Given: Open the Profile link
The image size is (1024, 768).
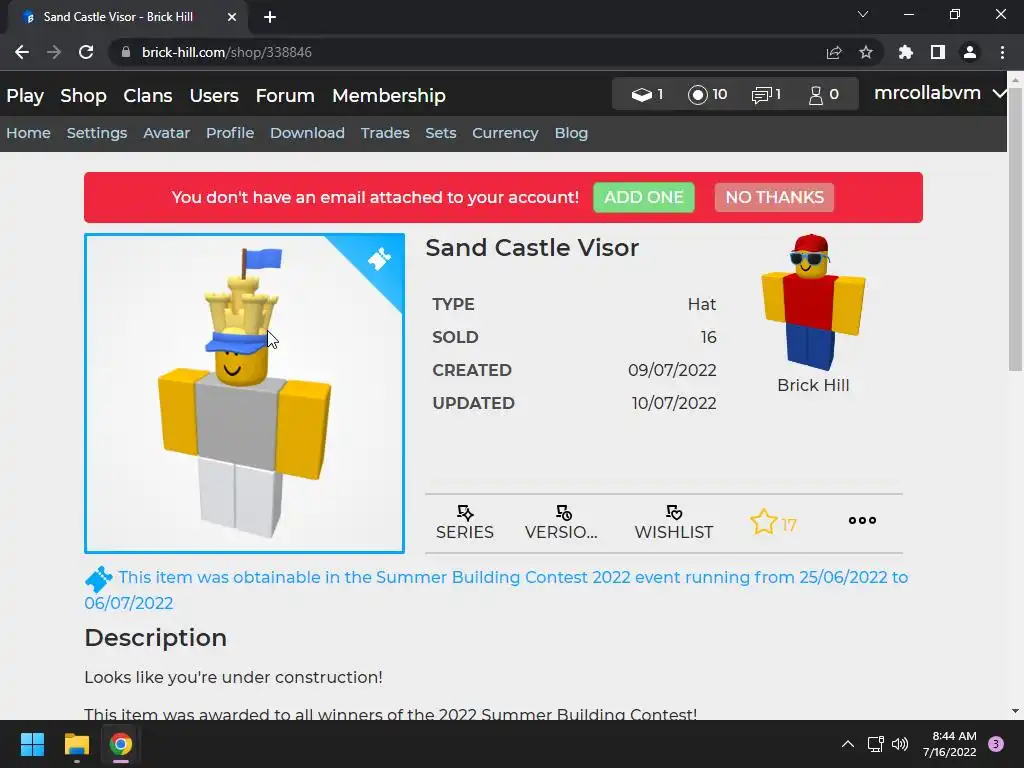Looking at the screenshot, I should (x=230, y=133).
